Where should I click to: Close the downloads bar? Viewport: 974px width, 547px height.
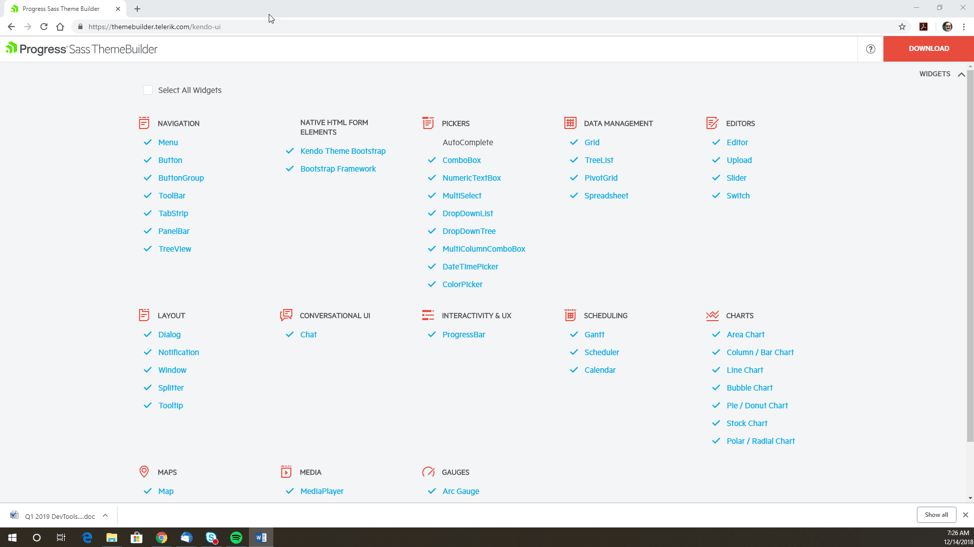click(x=965, y=515)
